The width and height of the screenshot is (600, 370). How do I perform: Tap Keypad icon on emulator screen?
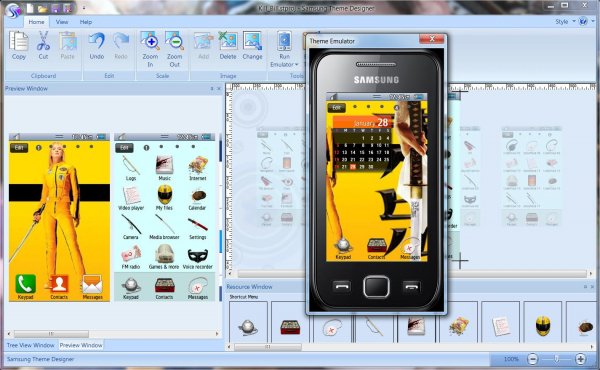pos(343,248)
